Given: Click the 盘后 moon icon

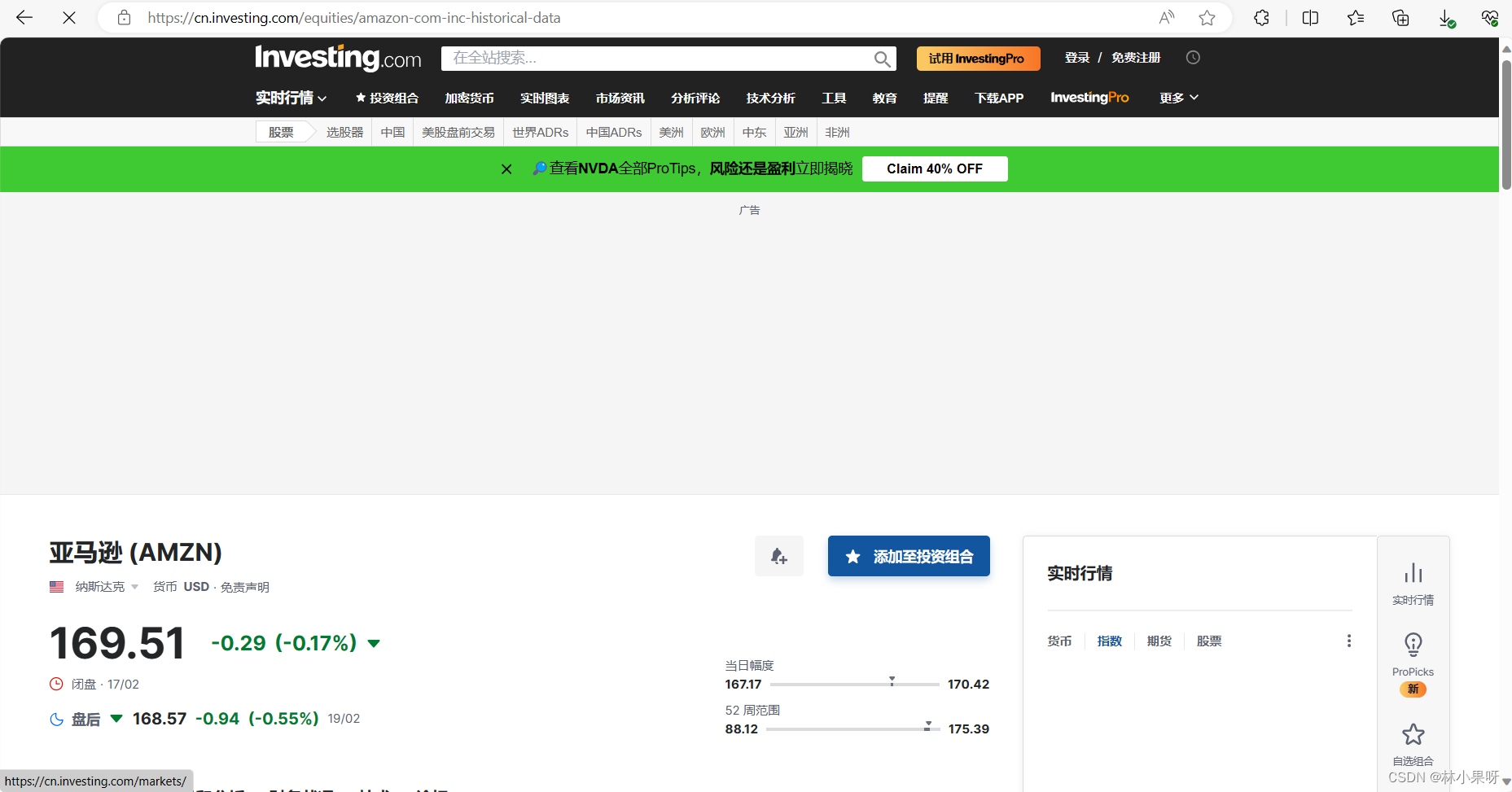Looking at the screenshot, I should point(56,719).
